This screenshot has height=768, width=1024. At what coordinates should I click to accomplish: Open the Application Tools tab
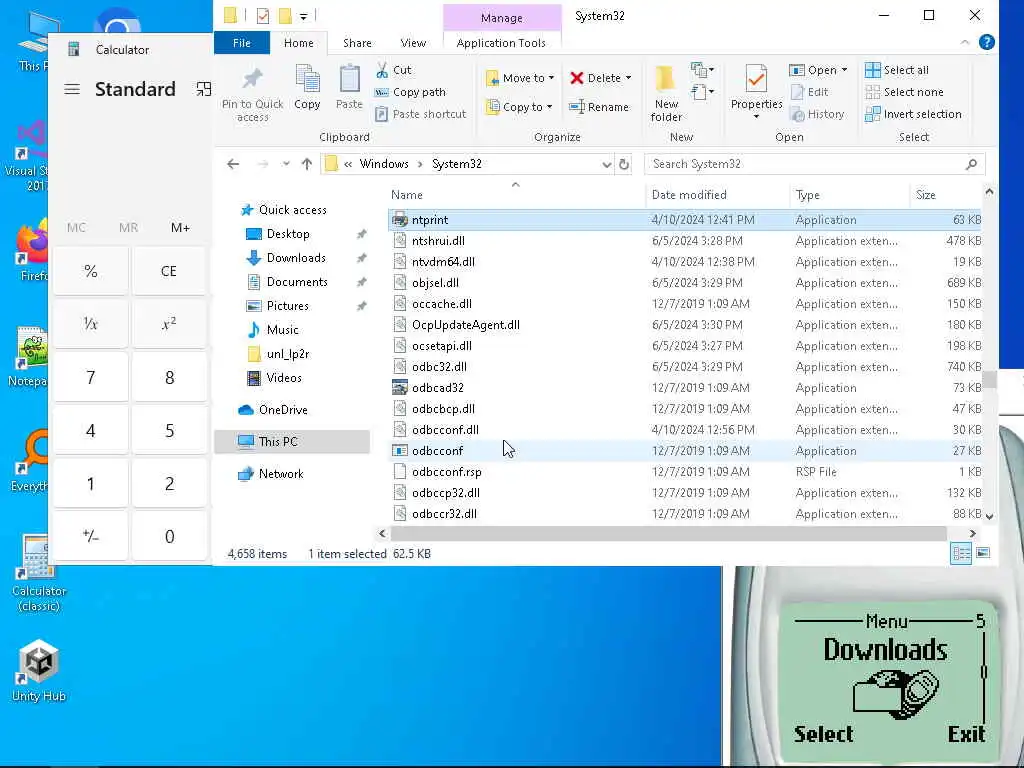[501, 43]
